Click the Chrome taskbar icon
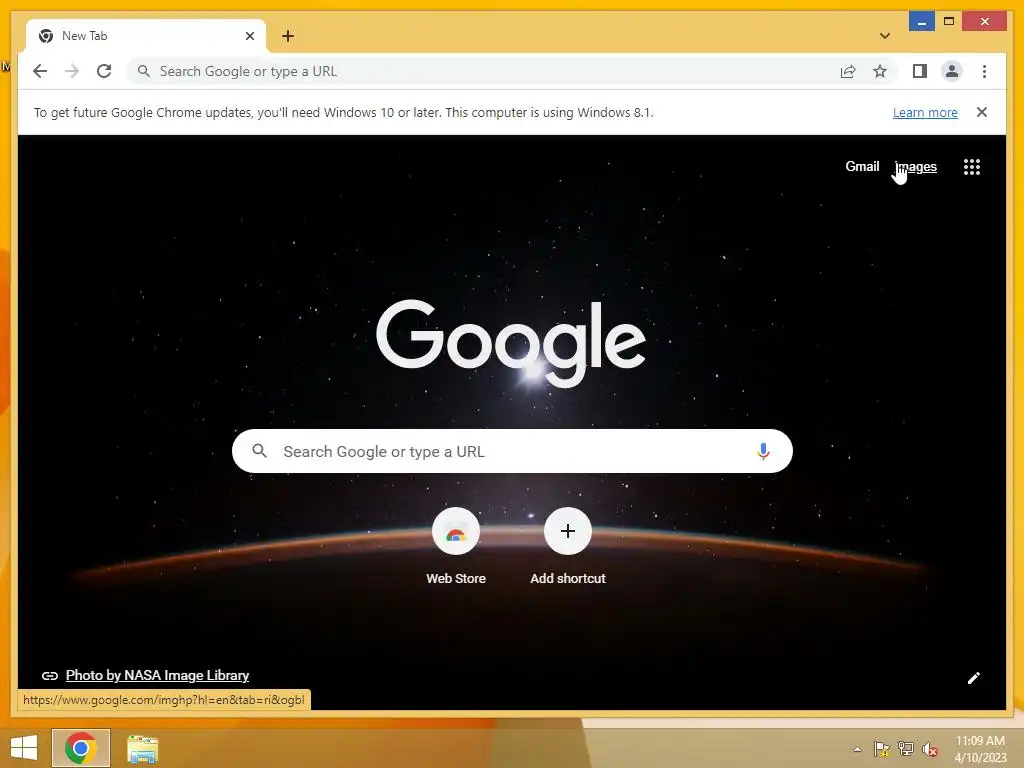Viewport: 1024px width, 768px height. pos(81,748)
